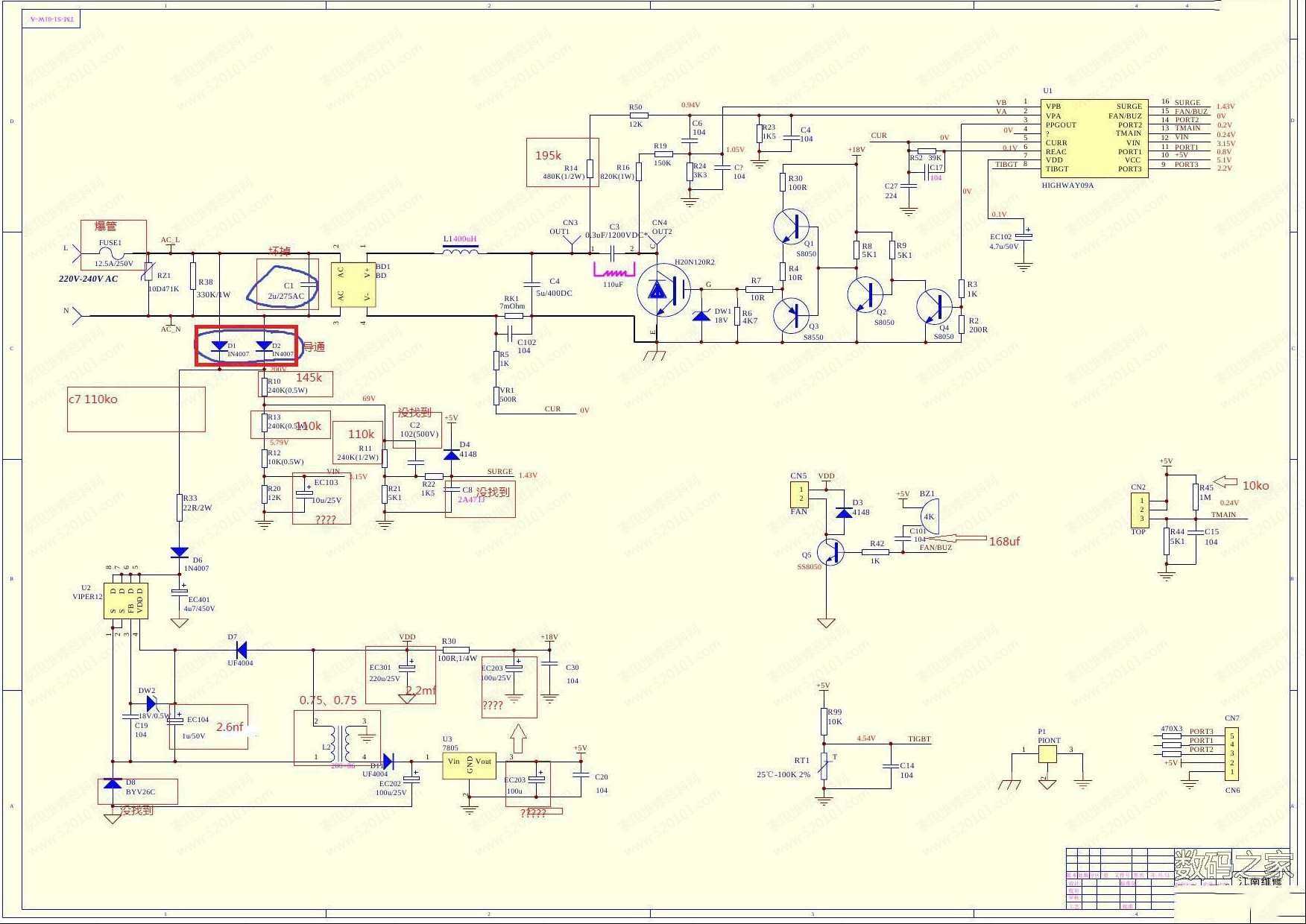Select the H20N120R2 IGBT symbol
Image resolution: width=1306 pixels, height=924 pixels.
[663, 291]
